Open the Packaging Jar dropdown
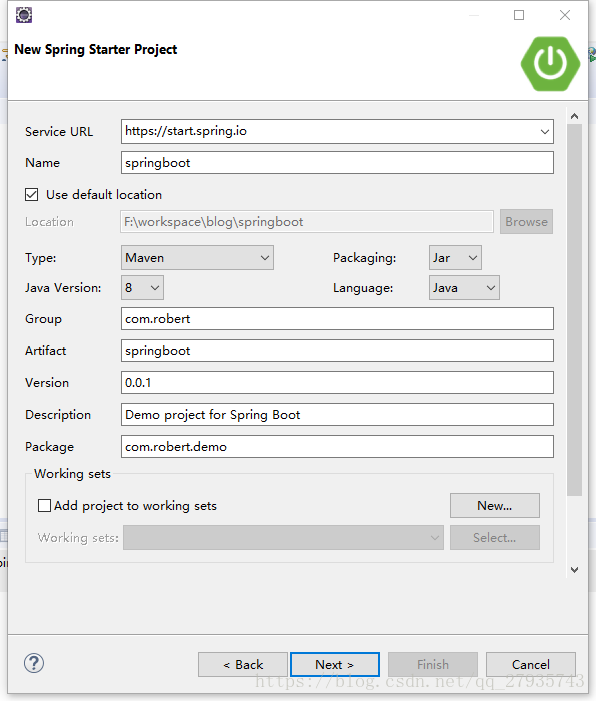This screenshot has height=701, width=596. pyautogui.click(x=455, y=258)
